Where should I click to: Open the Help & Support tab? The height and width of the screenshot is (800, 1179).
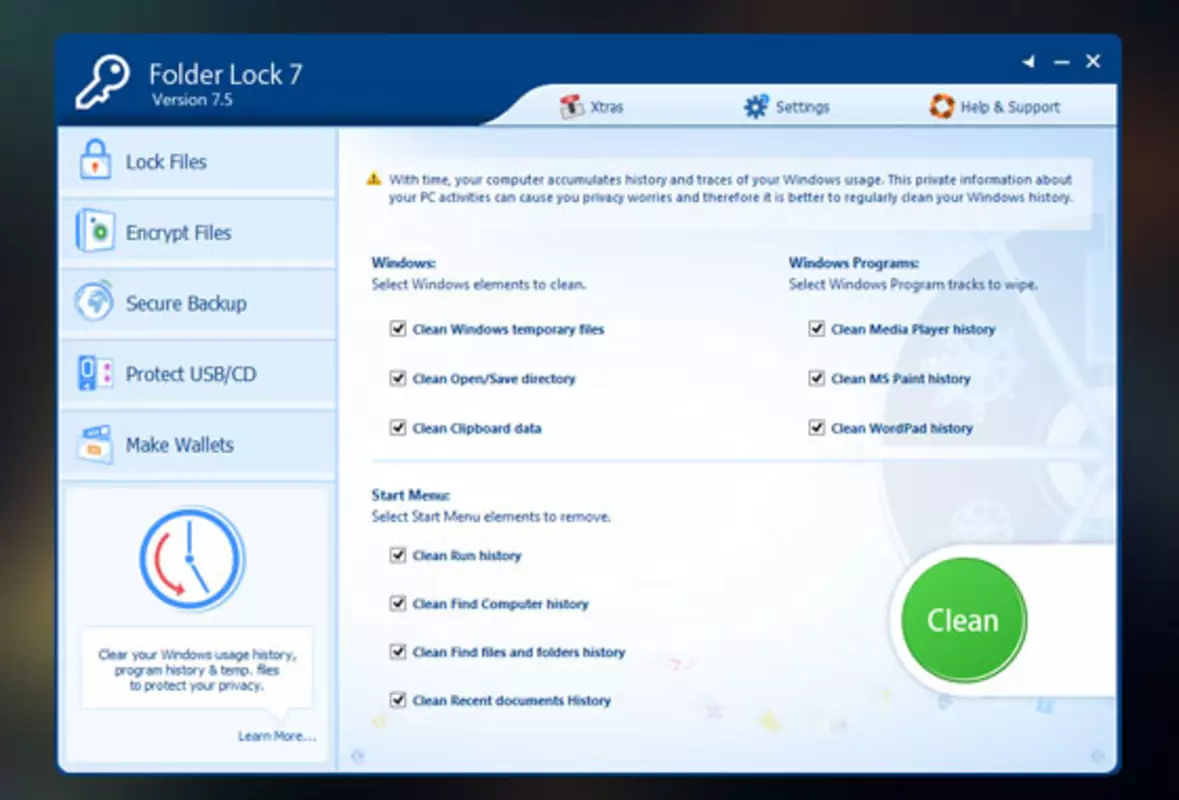pos(995,107)
